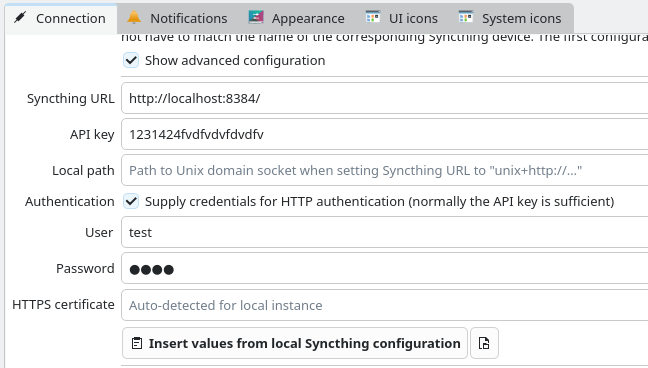Focus the Password field
Image resolution: width=648 pixels, height=368 pixels.
[x=384, y=268]
